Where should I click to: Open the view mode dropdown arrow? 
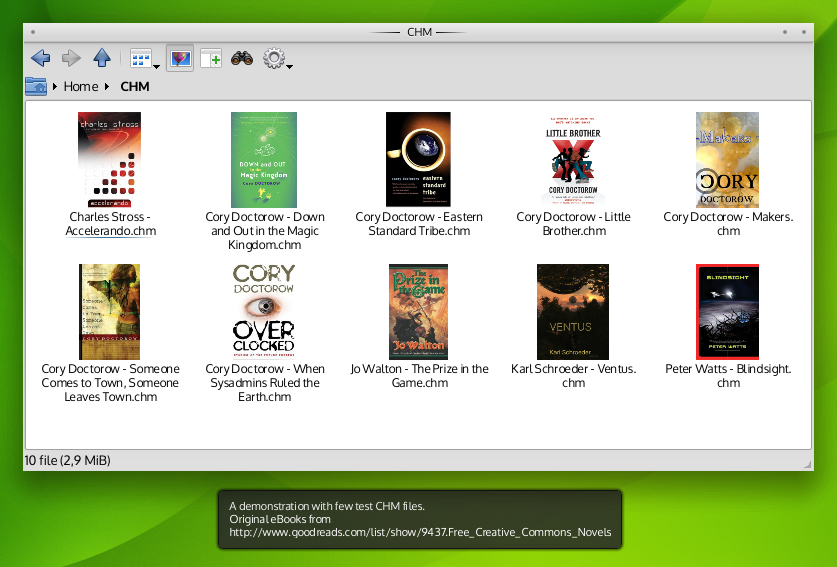tap(156, 67)
